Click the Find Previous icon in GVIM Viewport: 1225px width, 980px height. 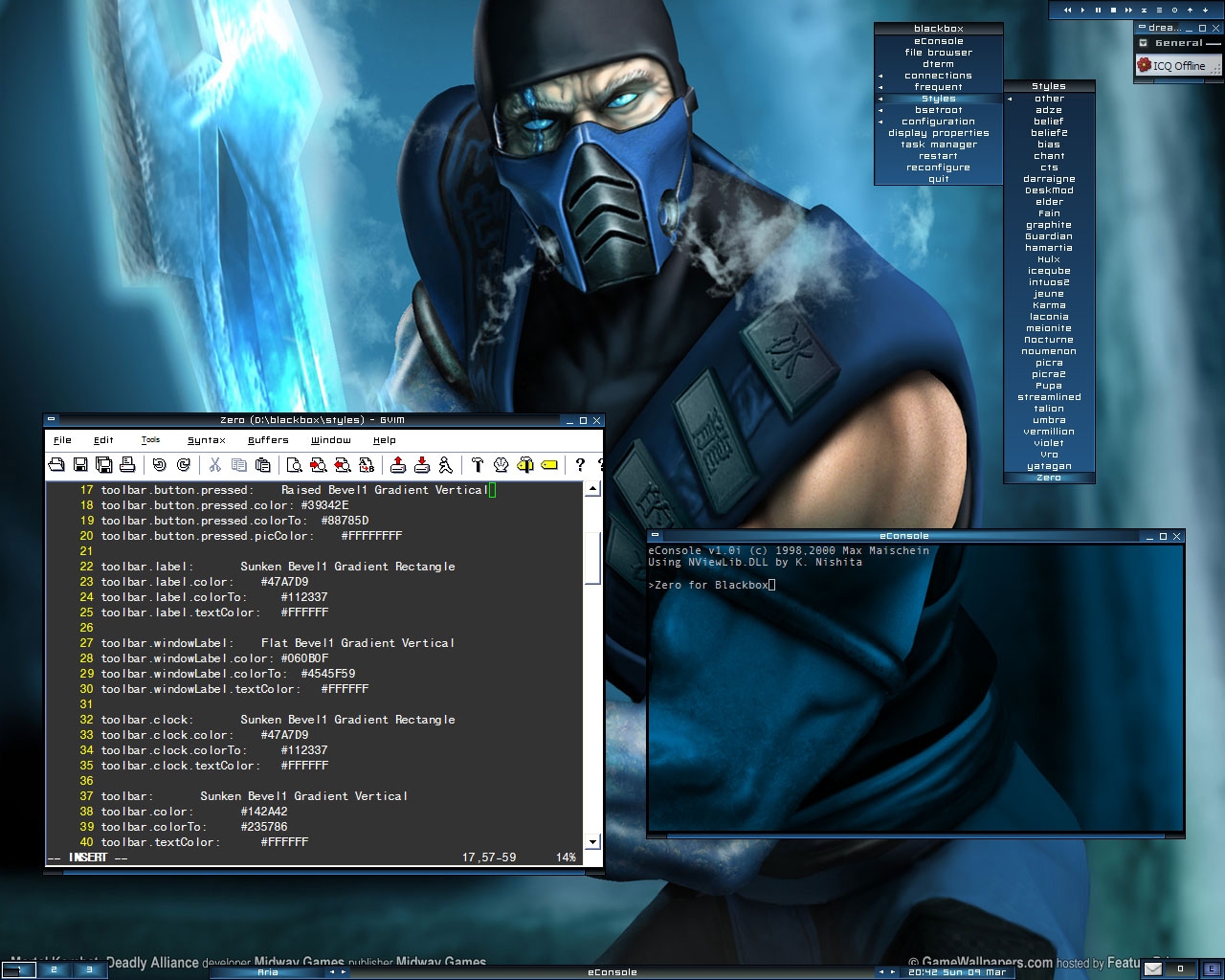(343, 465)
